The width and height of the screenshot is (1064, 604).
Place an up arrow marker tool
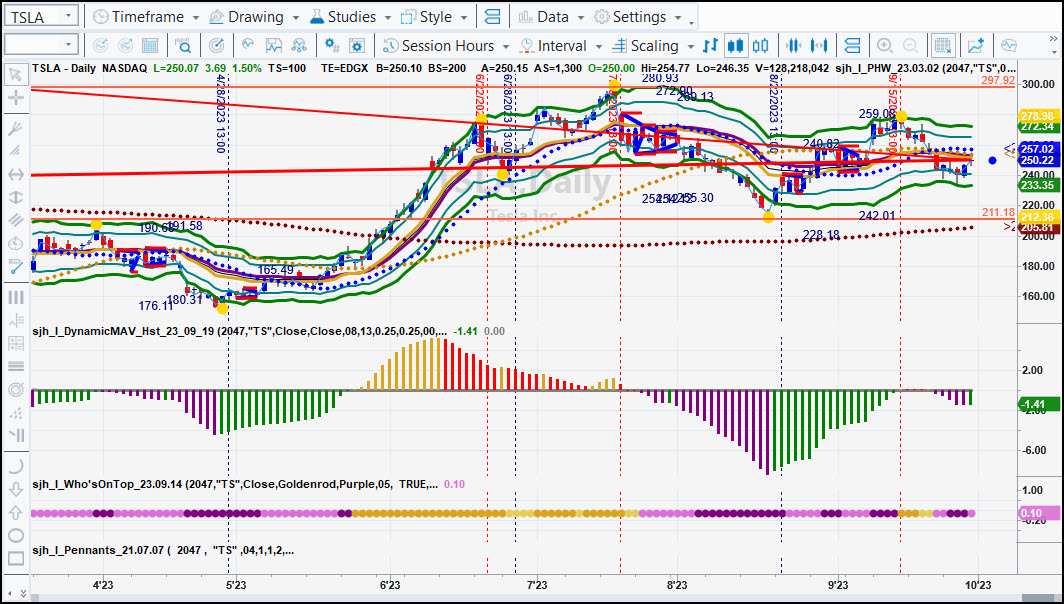point(16,512)
